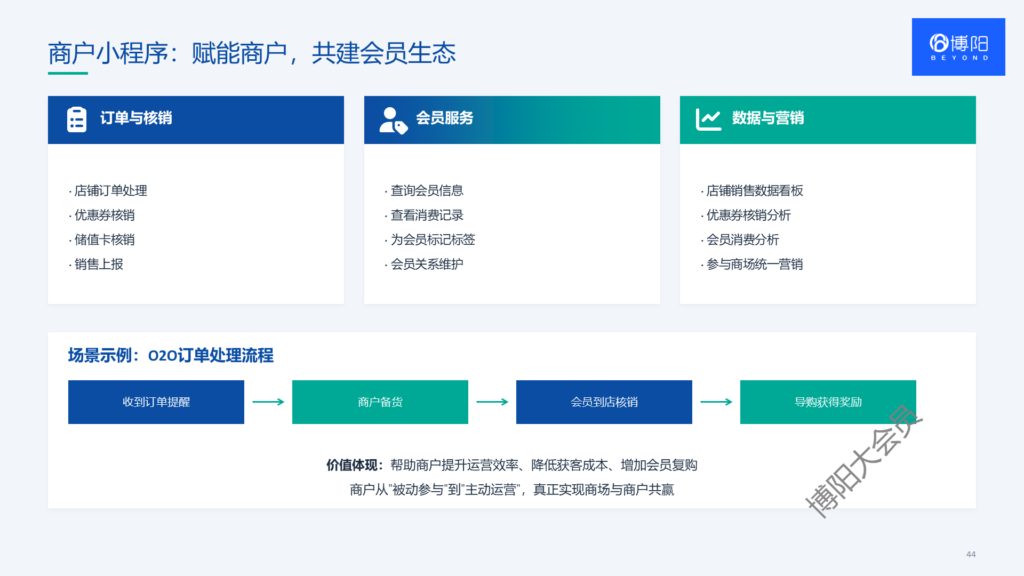Click the arrow after 收到订单提醒
This screenshot has height=576, width=1024.
[268, 402]
